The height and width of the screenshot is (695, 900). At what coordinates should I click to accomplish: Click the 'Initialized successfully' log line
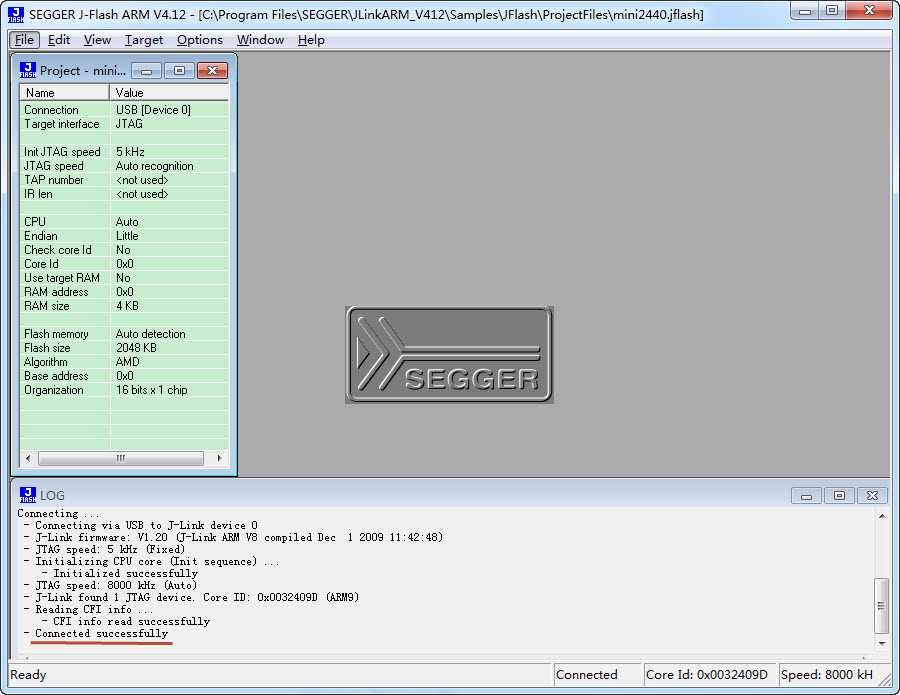point(126,573)
